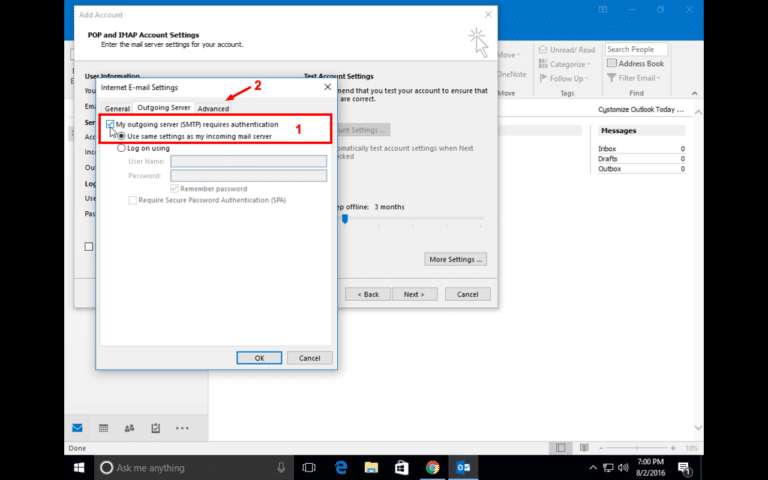Click the zoom in plus button
Viewport: 768px width, 480px height.
click(673, 448)
